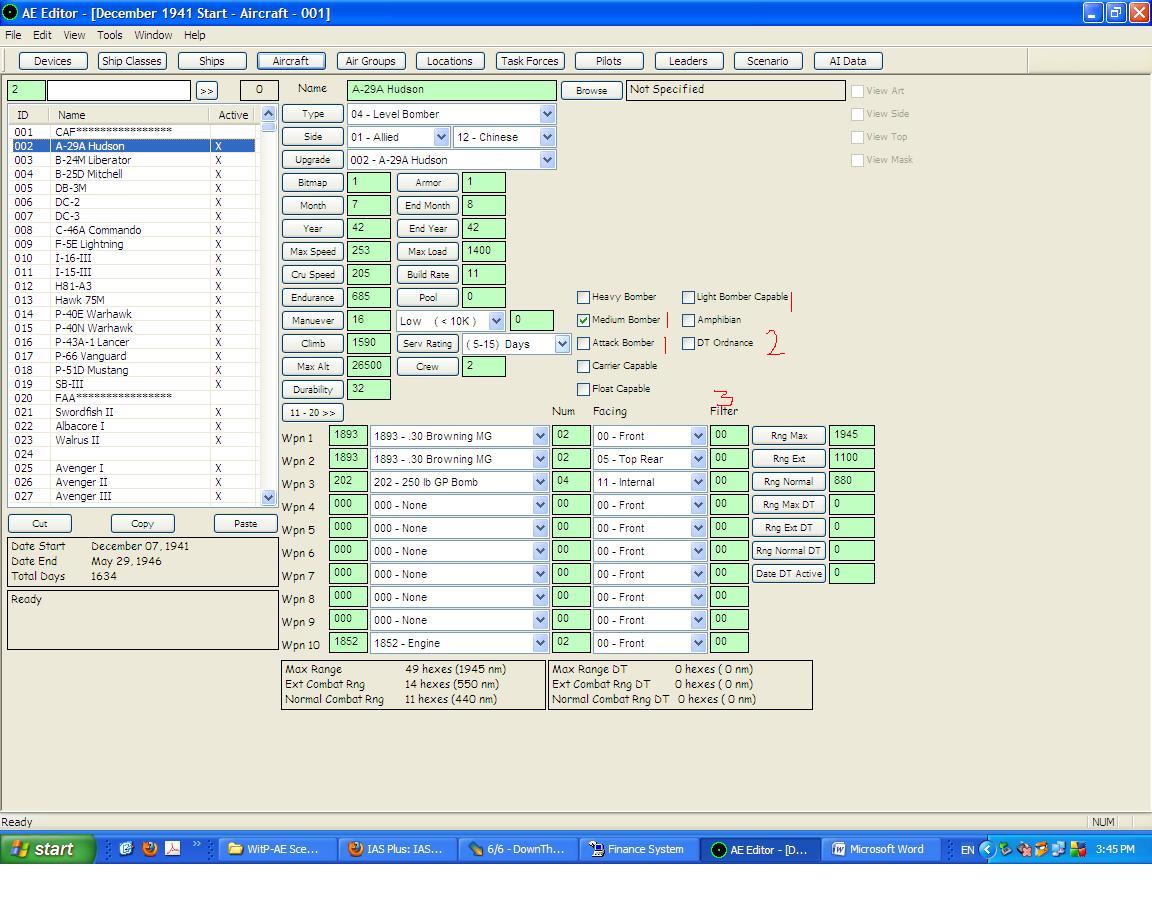Click the Browse button next to Name
The width and height of the screenshot is (1152, 900).
click(590, 90)
